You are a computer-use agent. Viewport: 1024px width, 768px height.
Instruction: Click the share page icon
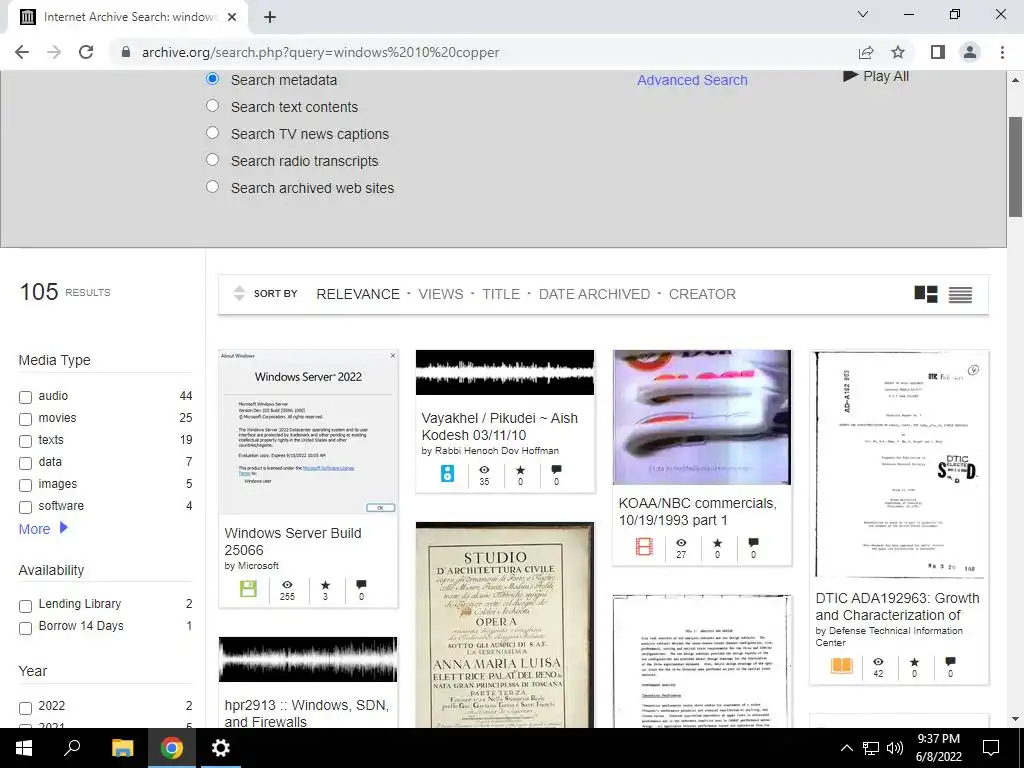coord(866,52)
